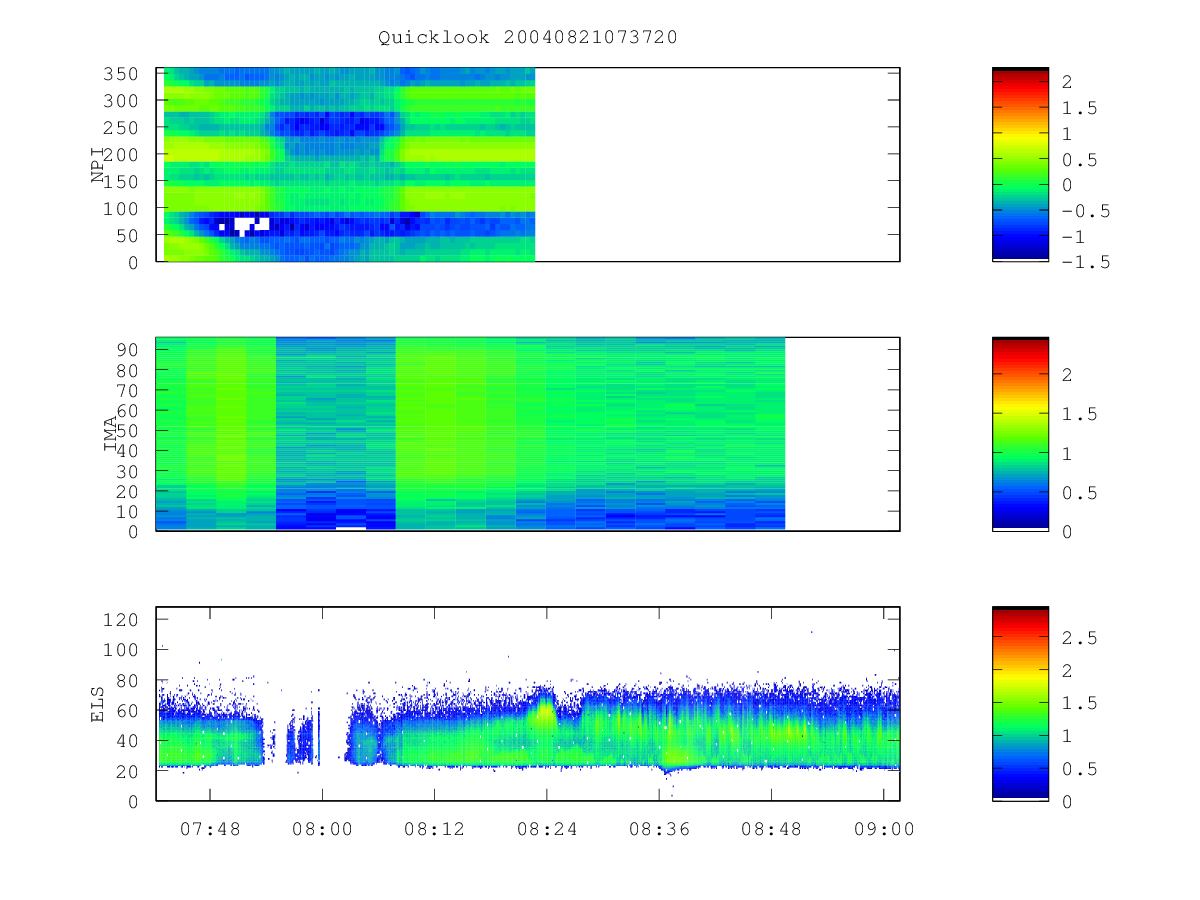Click the 0.5 label on ELS colorbar
Screen dimensions: 1200x900
[1082, 769]
